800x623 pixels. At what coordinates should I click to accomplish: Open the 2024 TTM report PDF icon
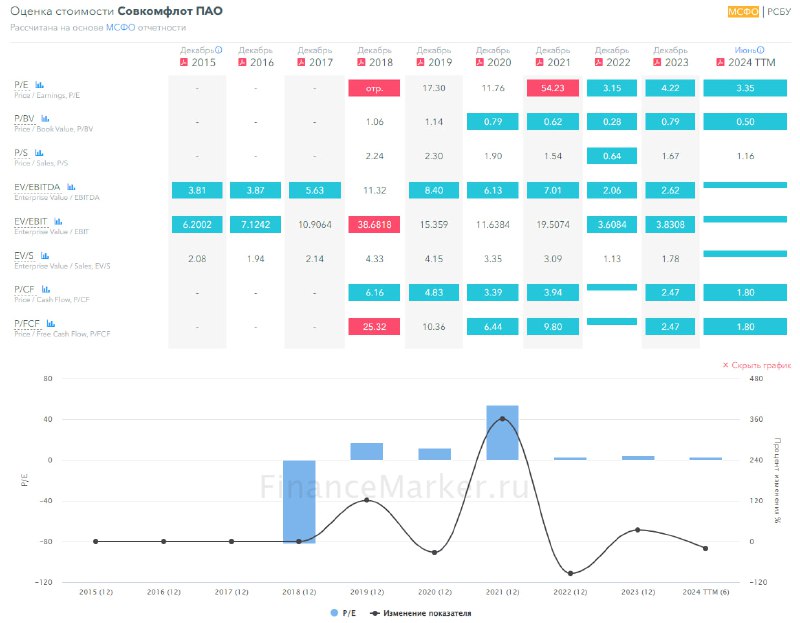[x=720, y=62]
